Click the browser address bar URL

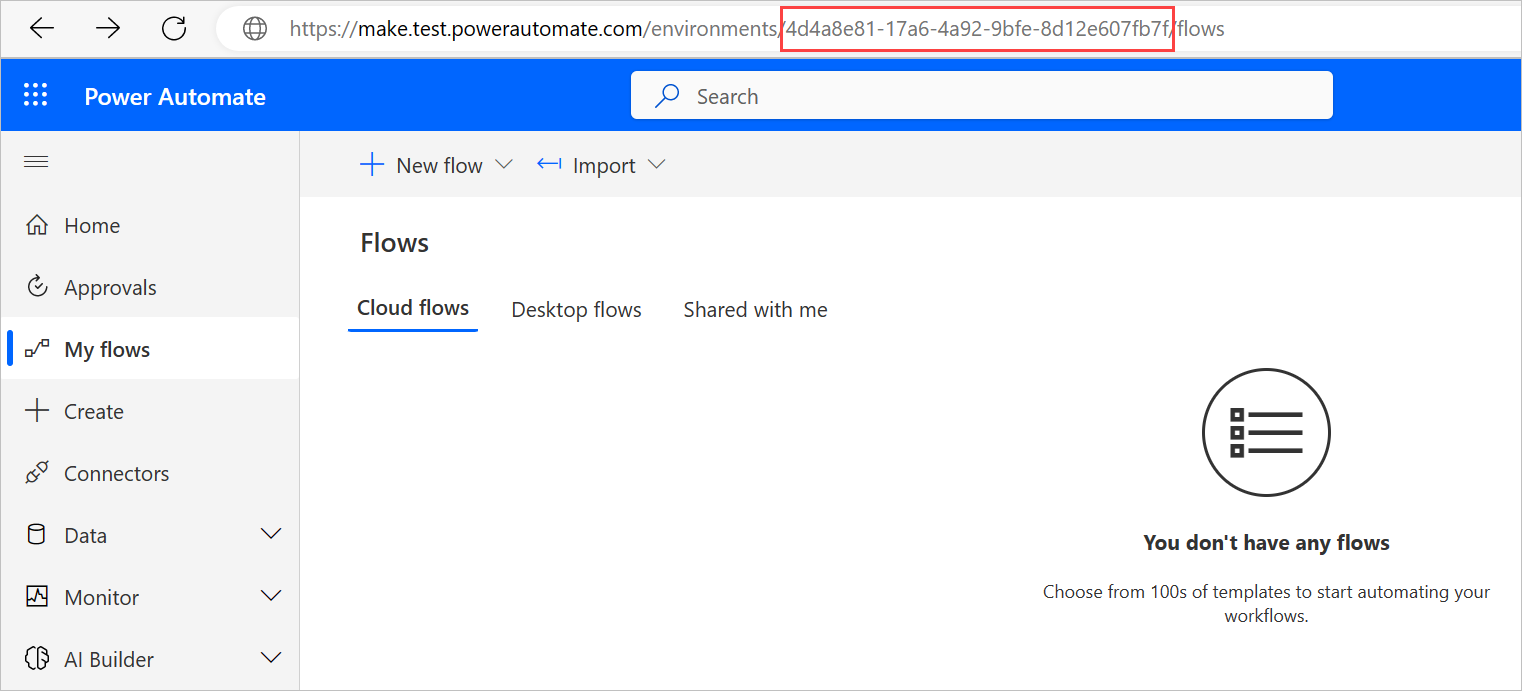(x=757, y=29)
